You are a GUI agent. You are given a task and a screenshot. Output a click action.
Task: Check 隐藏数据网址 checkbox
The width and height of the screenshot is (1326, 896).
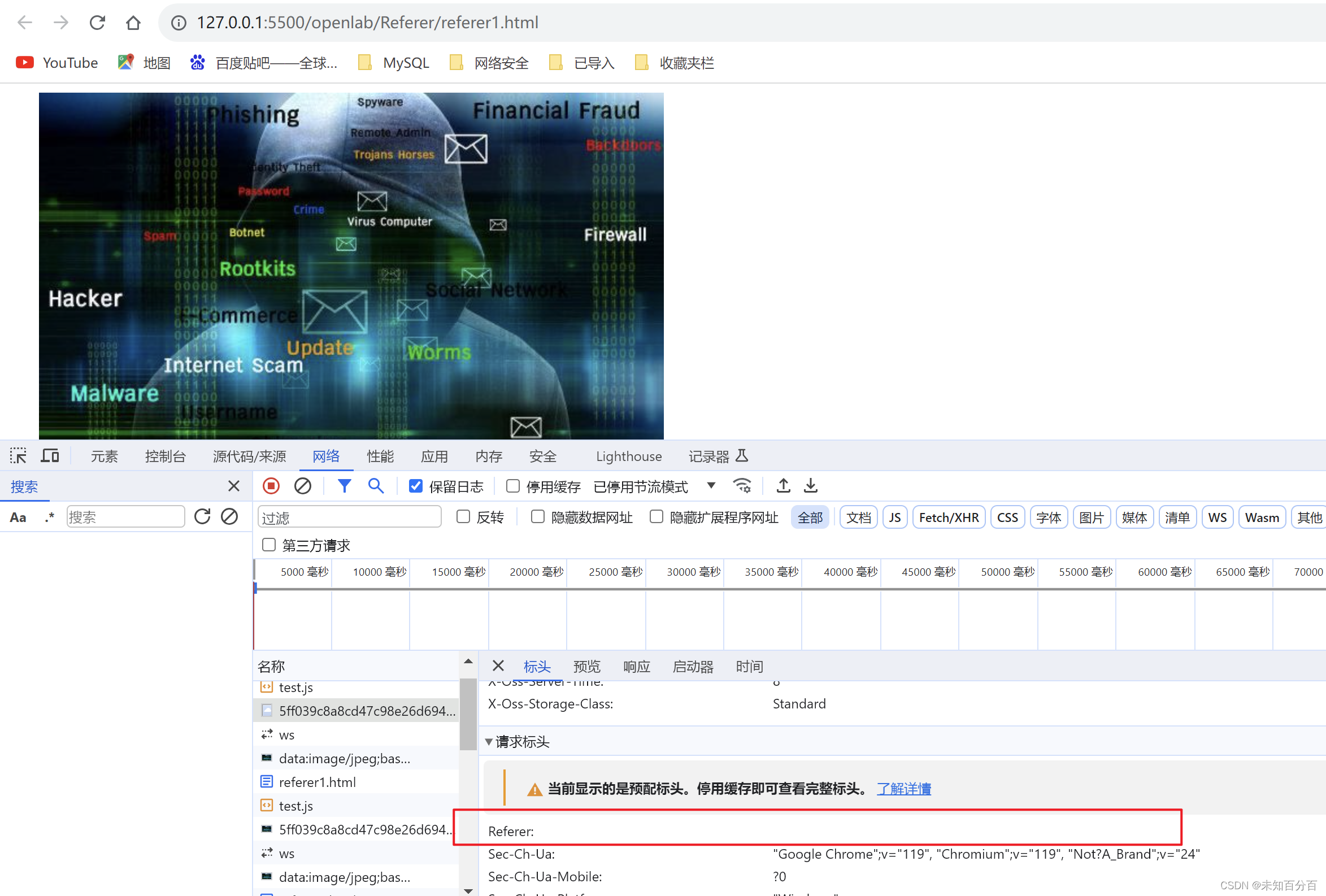coord(537,516)
